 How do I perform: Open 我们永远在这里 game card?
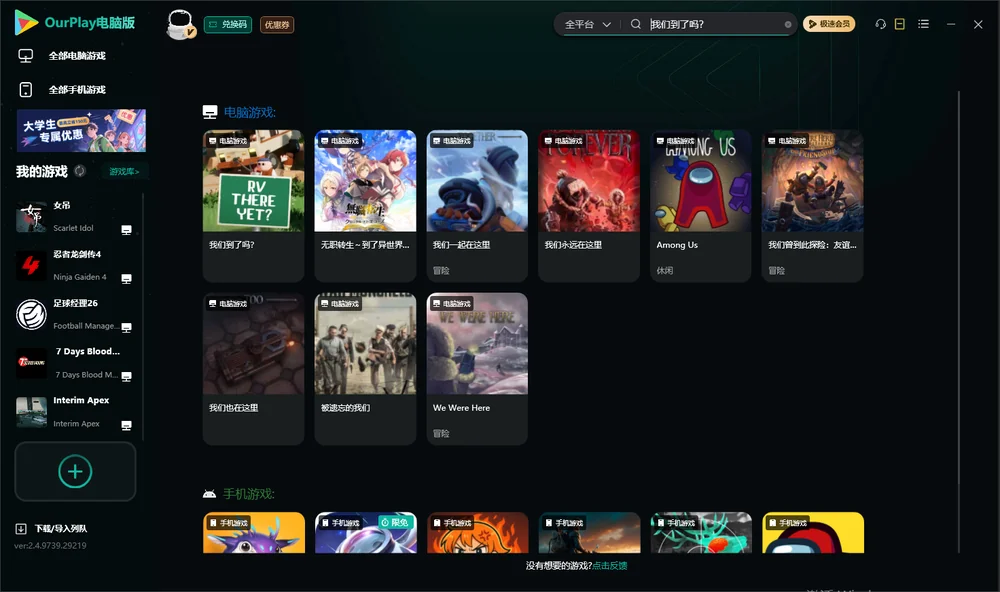coord(589,205)
